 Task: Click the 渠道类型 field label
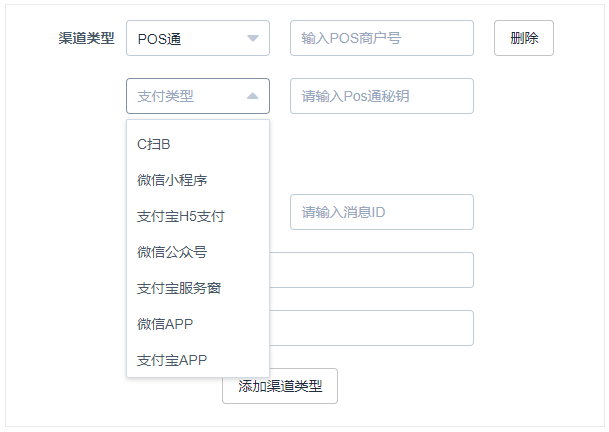click(86, 38)
